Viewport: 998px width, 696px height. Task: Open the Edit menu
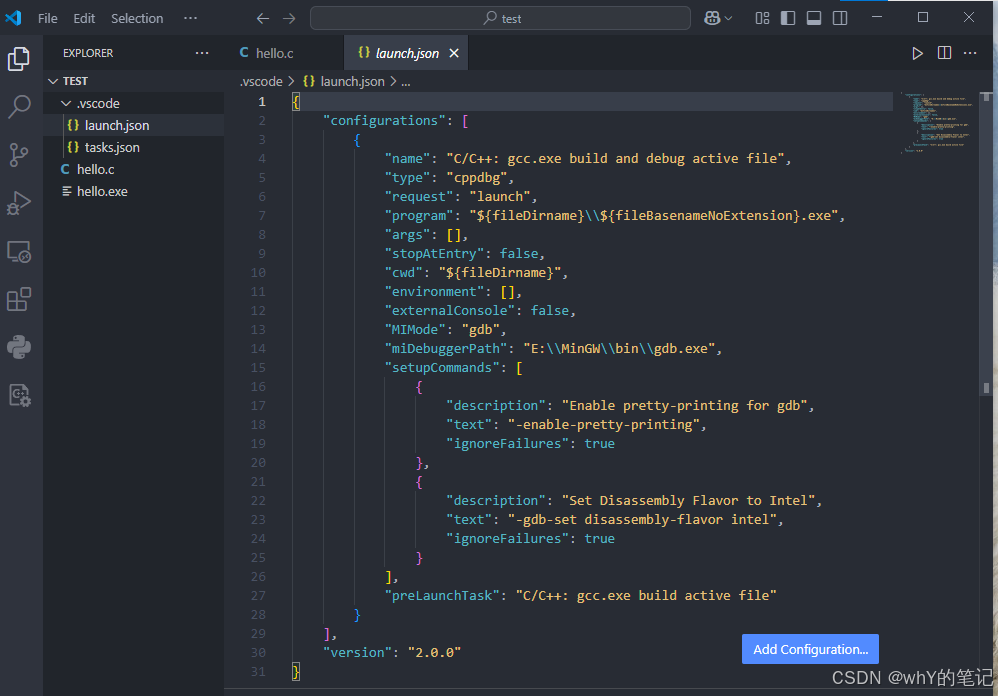84,18
